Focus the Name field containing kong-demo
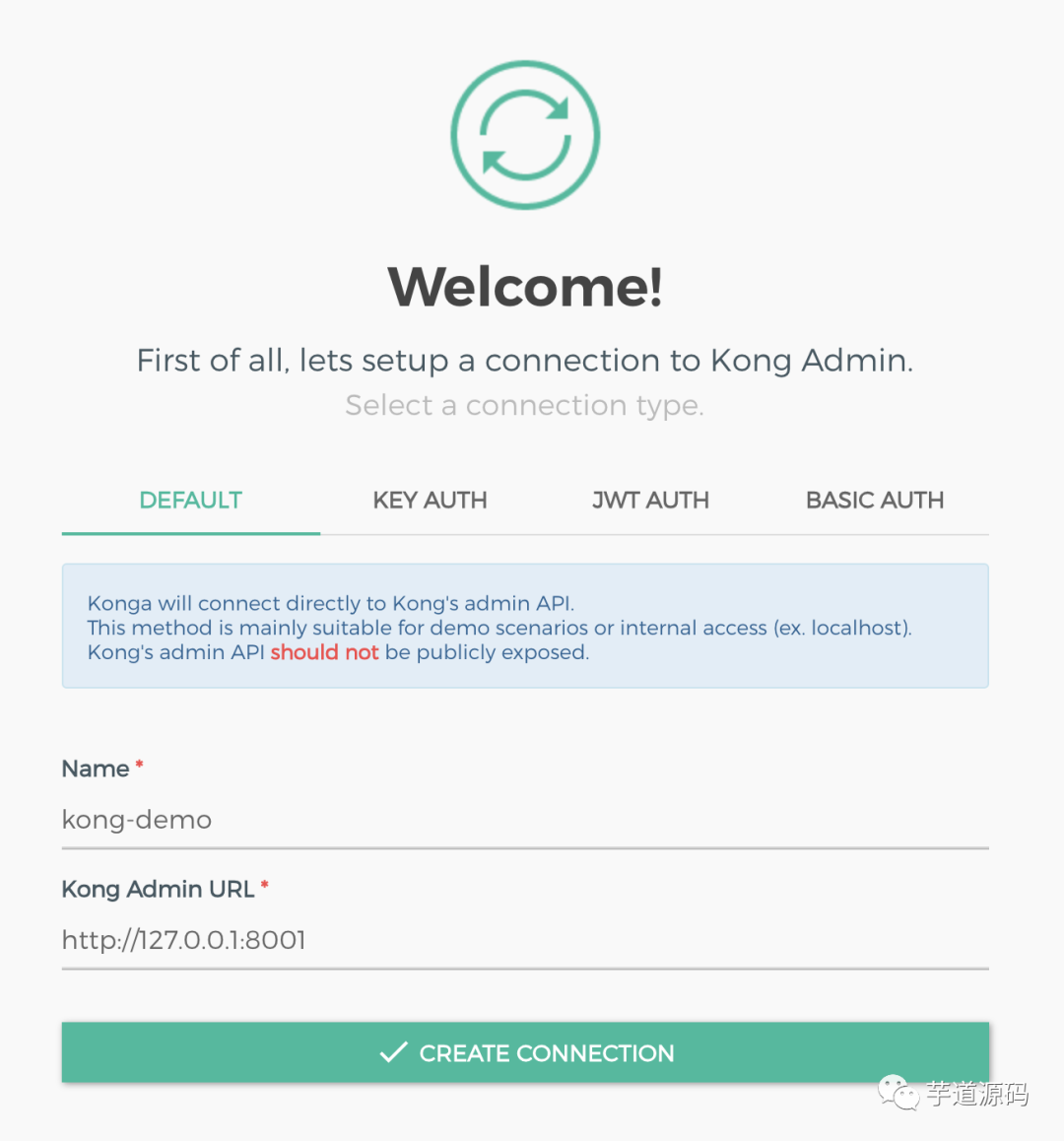The image size is (1064, 1141). (525, 820)
